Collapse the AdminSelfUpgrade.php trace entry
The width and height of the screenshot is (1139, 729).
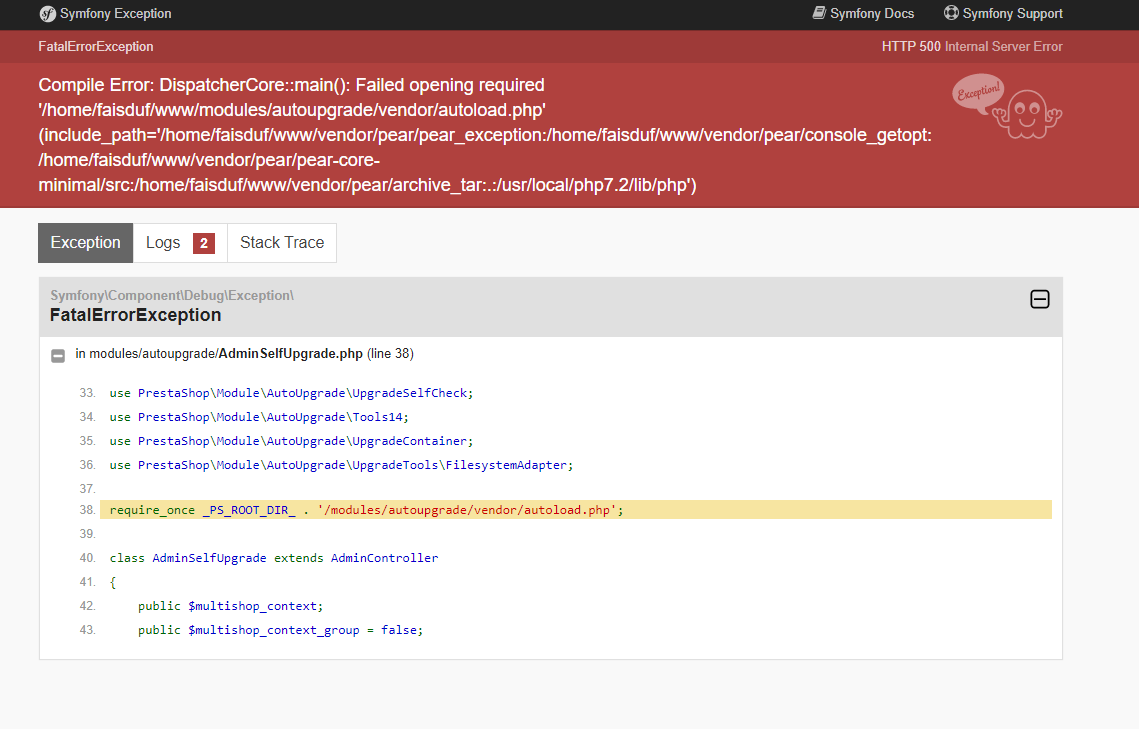[x=58, y=355]
